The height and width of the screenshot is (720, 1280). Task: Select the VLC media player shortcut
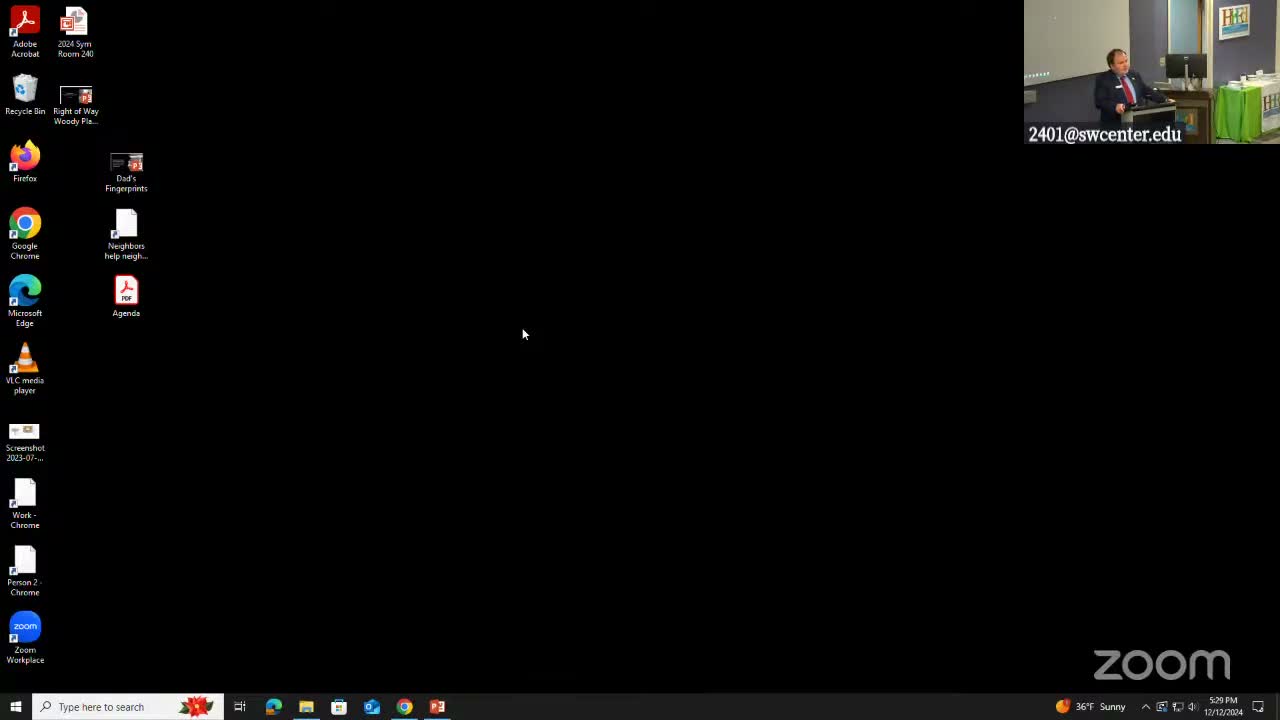[x=25, y=369]
